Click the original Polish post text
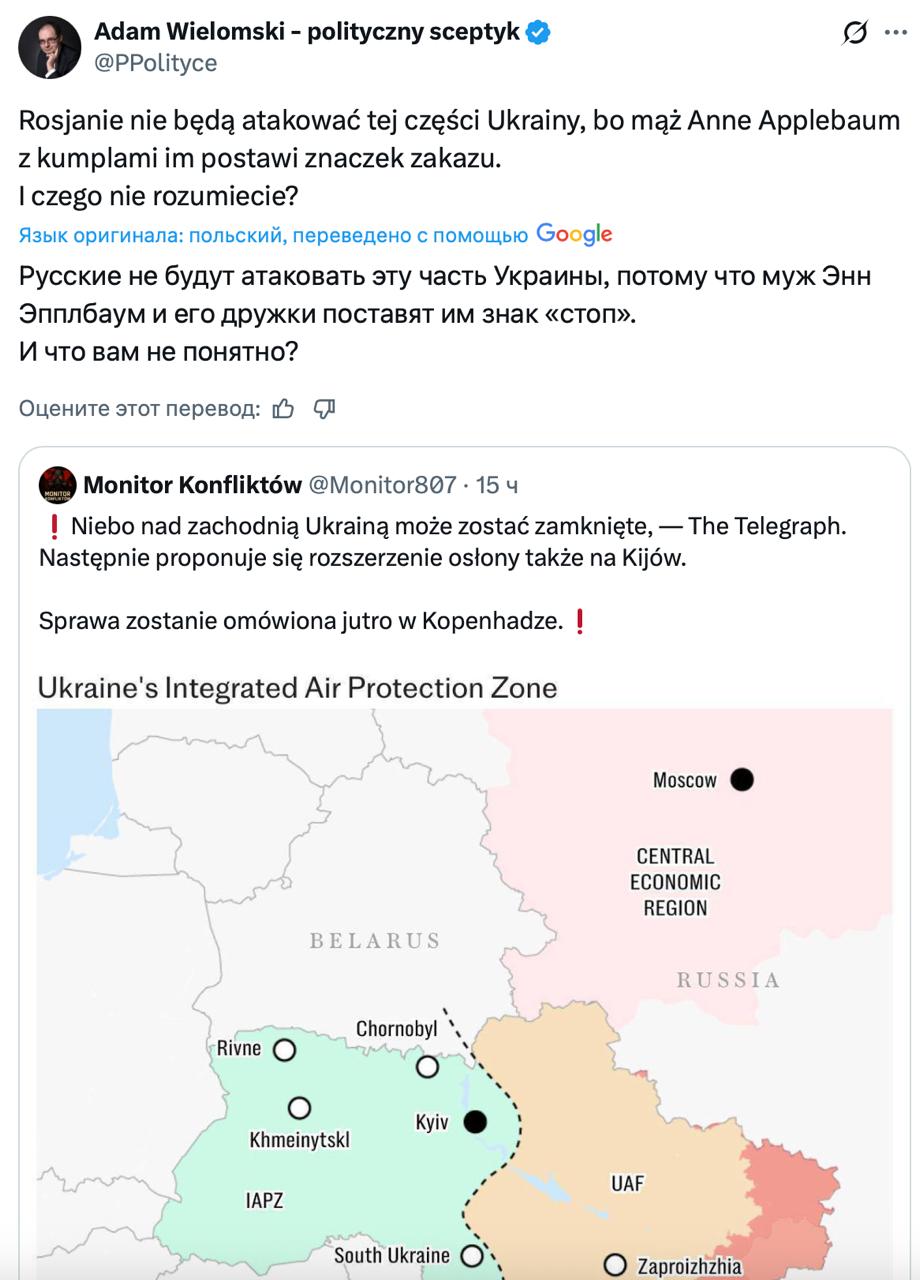 coord(459,157)
